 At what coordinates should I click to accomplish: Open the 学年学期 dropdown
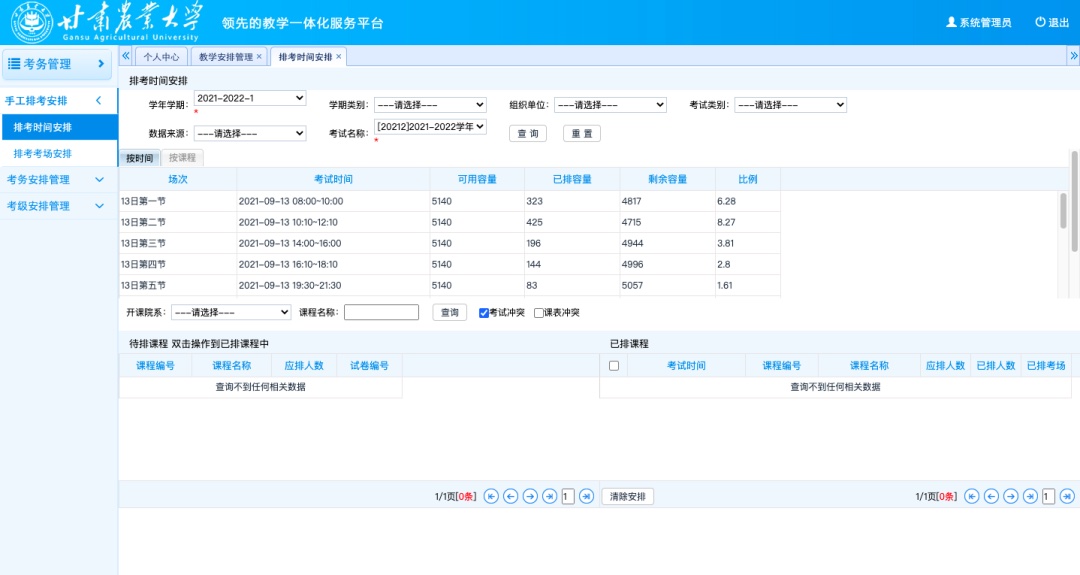click(x=250, y=98)
